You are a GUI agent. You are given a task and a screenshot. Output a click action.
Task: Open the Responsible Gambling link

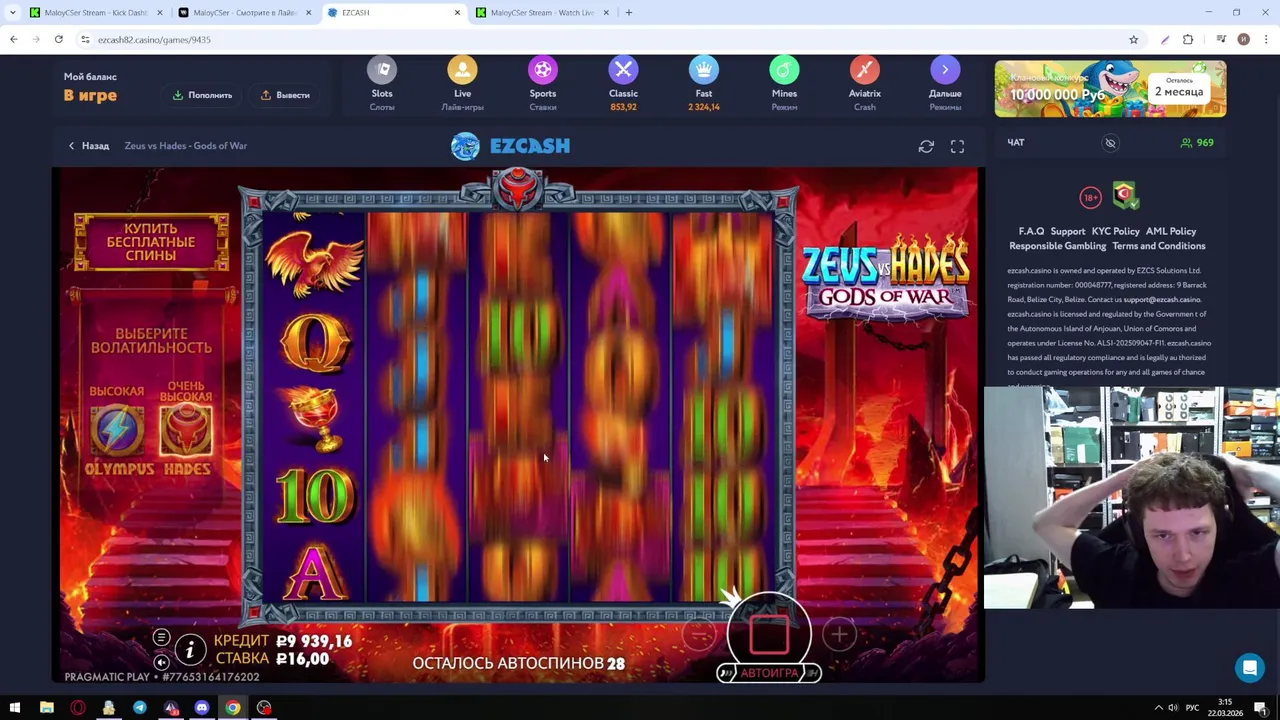(1057, 246)
